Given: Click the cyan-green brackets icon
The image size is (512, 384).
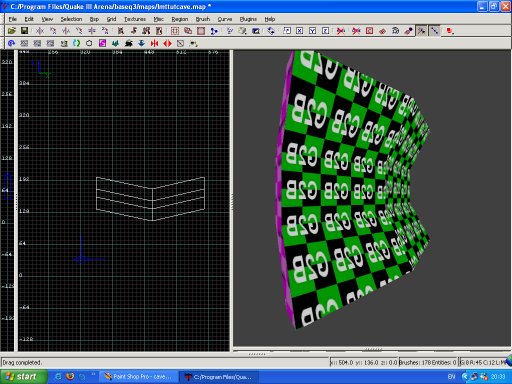Looking at the screenshot, I should 77,43.
